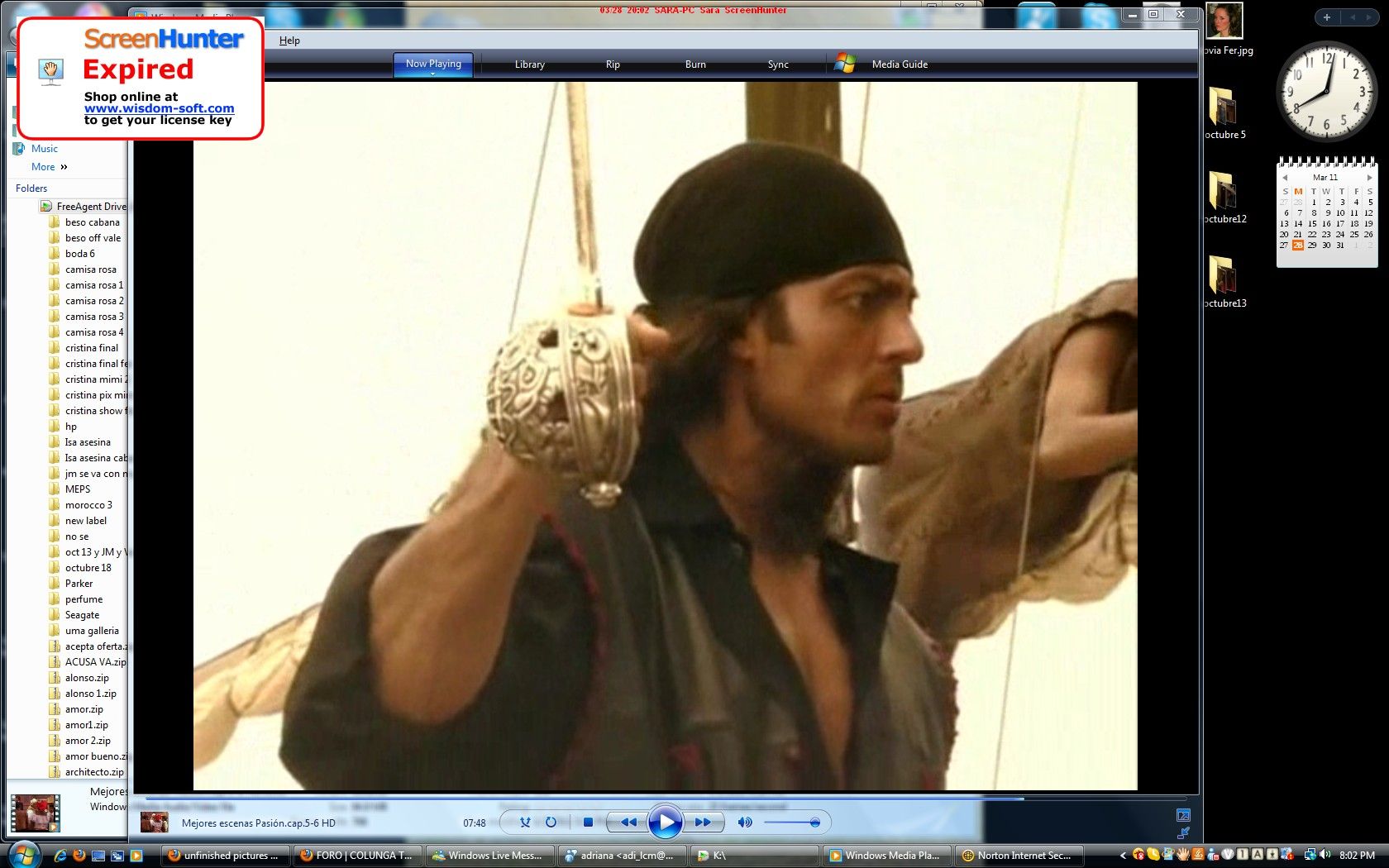The image size is (1389, 868).
Task: Launch Internet Explorer from Quick Launch
Action: (60, 856)
